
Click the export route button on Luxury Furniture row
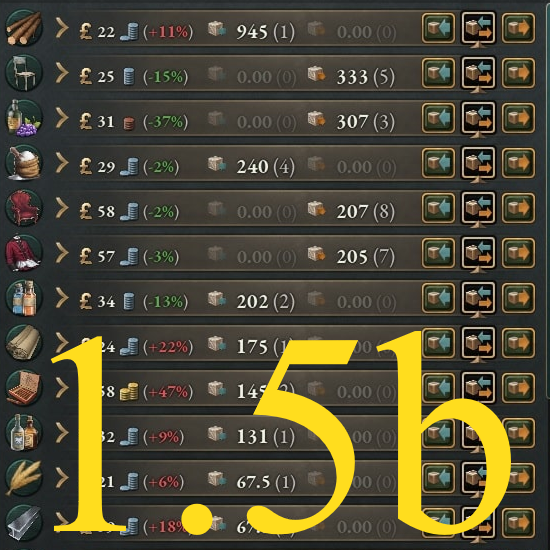(x=518, y=208)
